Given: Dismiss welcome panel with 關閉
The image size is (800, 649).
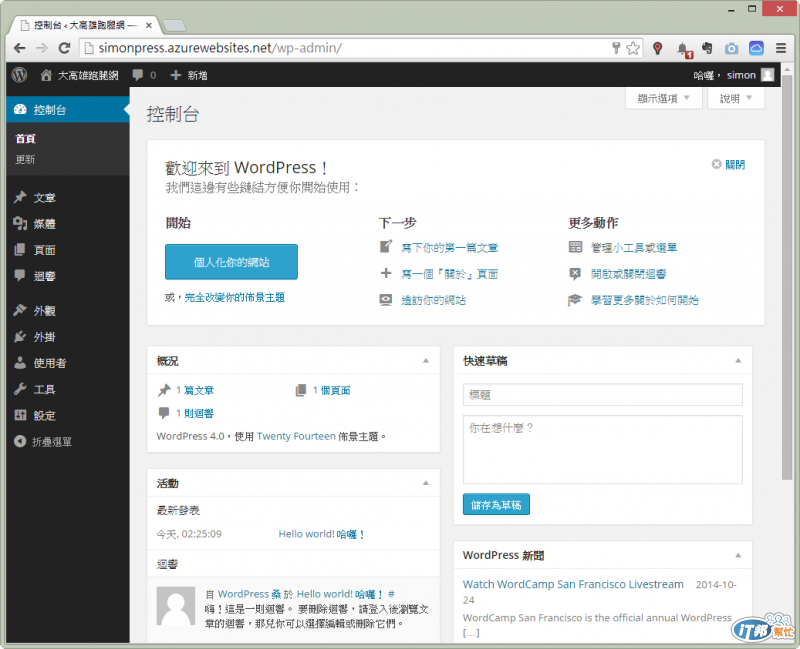Looking at the screenshot, I should tap(729, 164).
